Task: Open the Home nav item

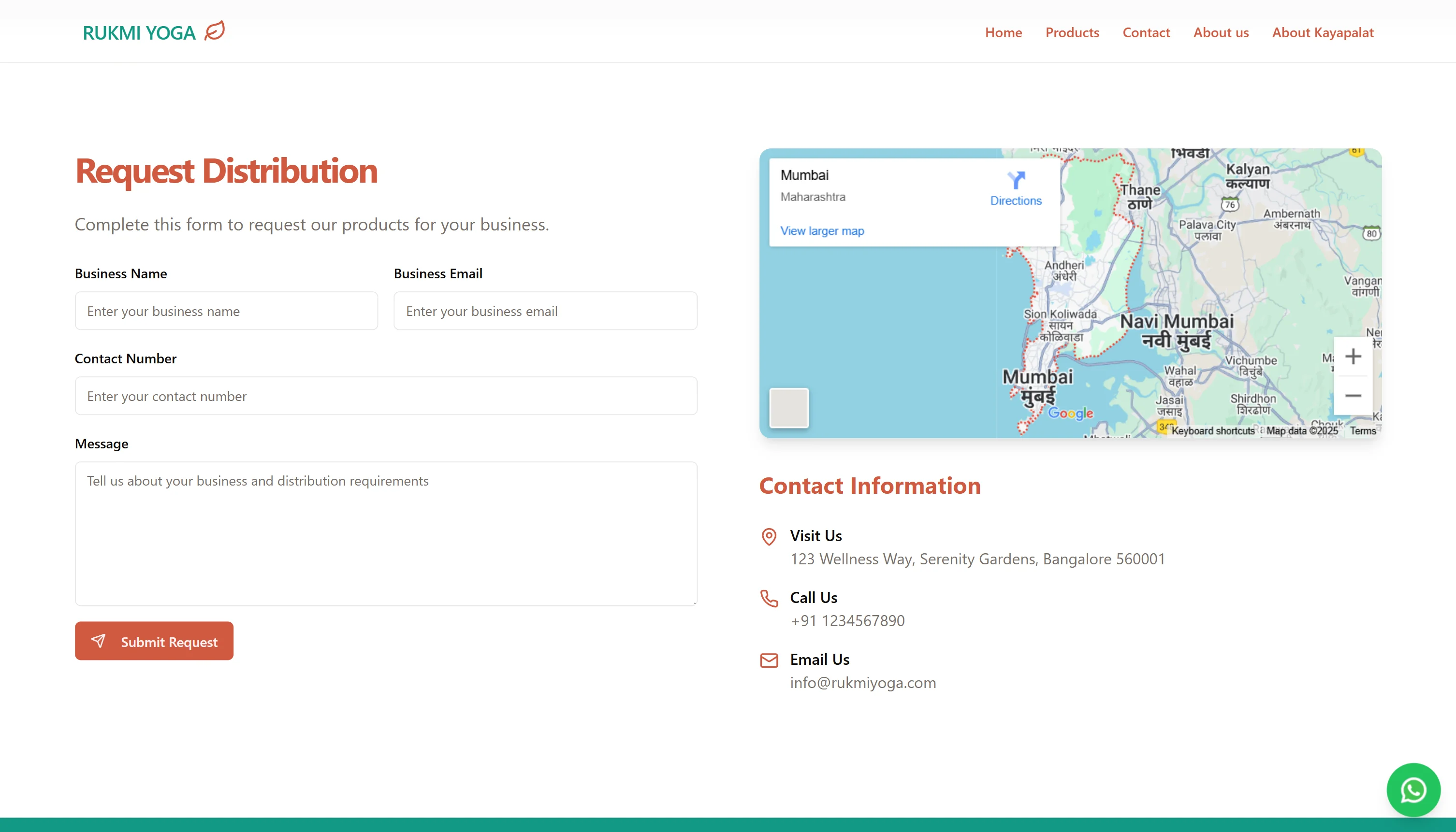Action: 1003,32
